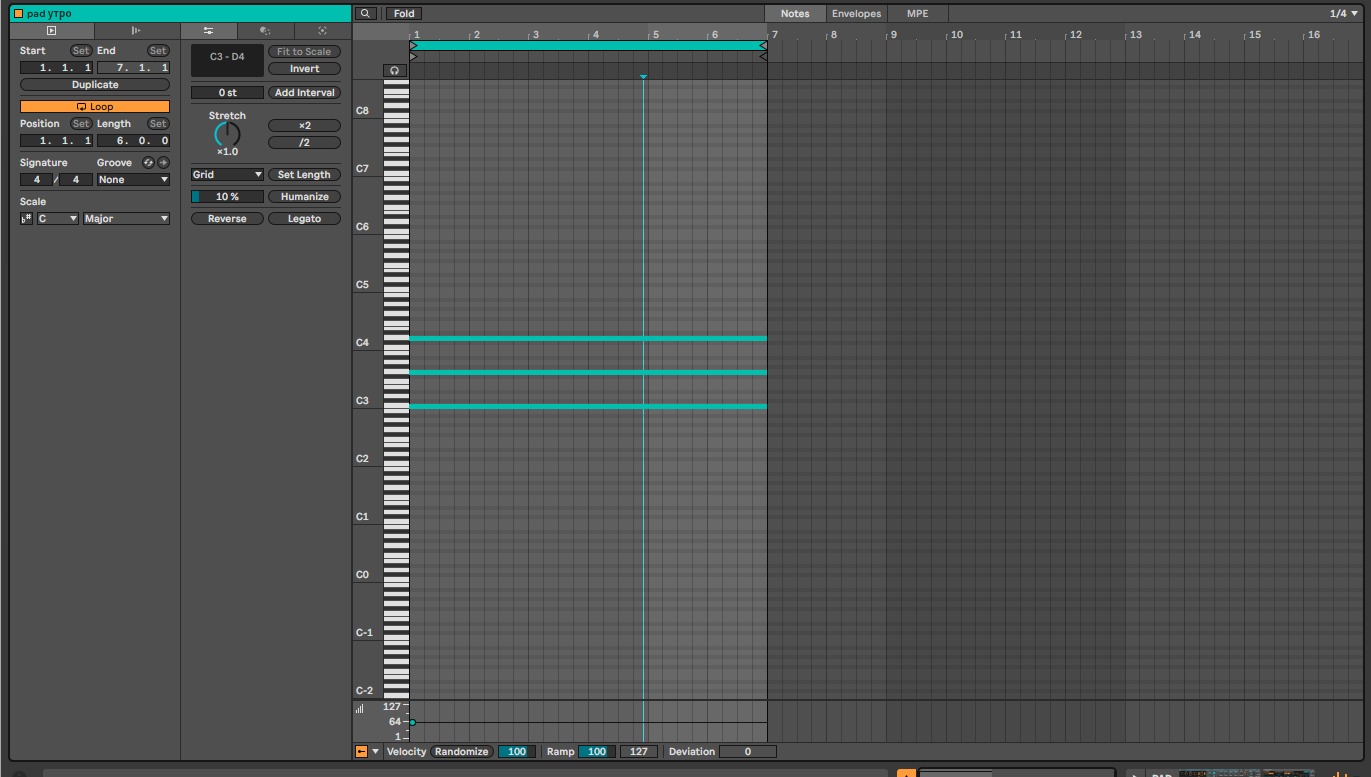Open the pitch and time utilities tab
This screenshot has height=777, width=1371.
coord(209,31)
